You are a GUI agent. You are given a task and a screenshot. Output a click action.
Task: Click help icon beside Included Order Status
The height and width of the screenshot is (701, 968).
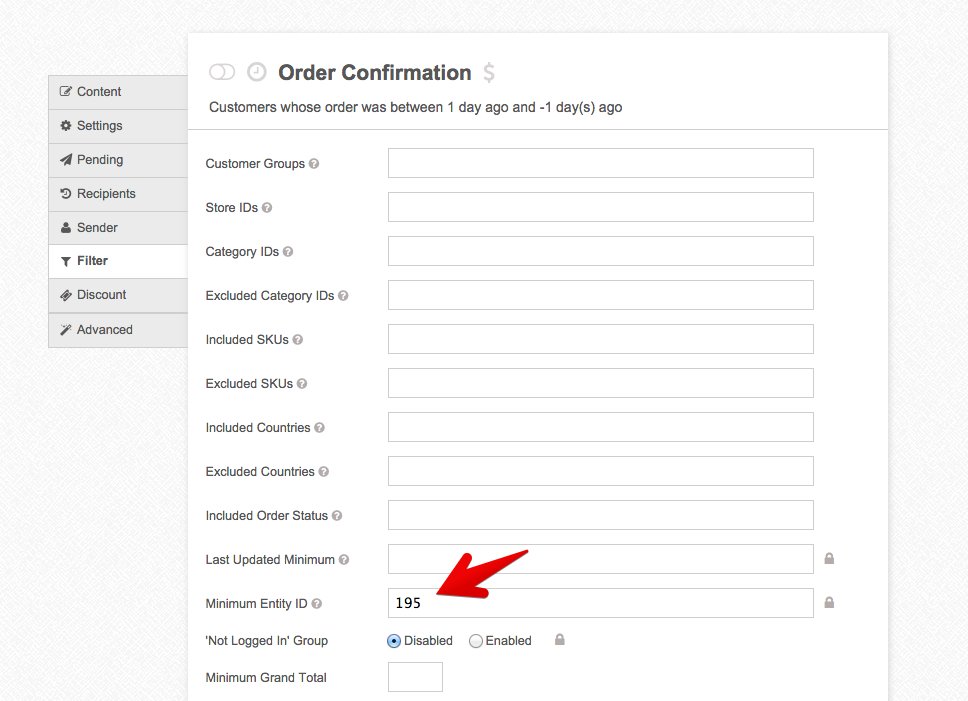pos(337,516)
